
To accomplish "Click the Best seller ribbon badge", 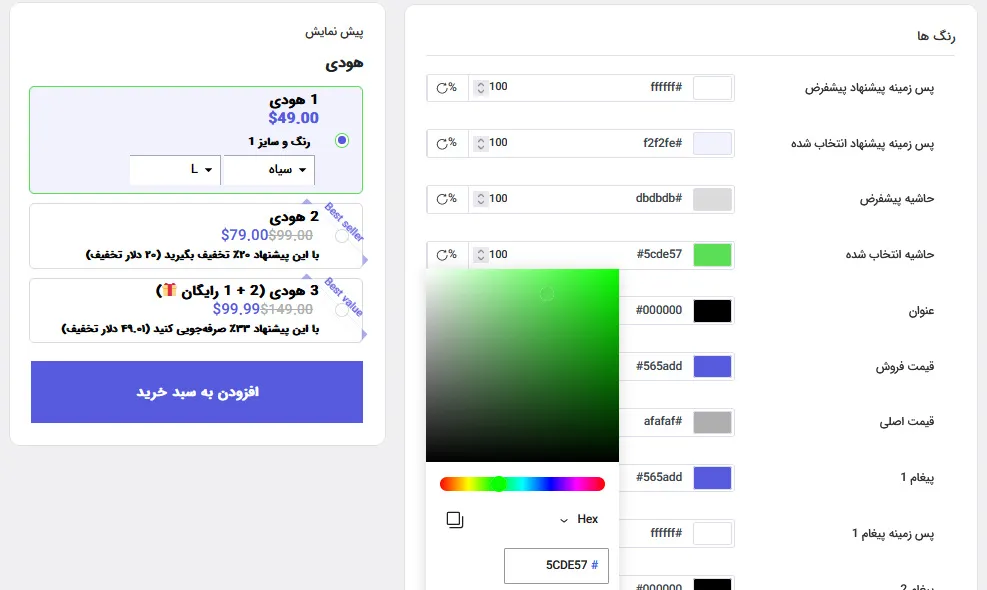I will (x=344, y=222).
